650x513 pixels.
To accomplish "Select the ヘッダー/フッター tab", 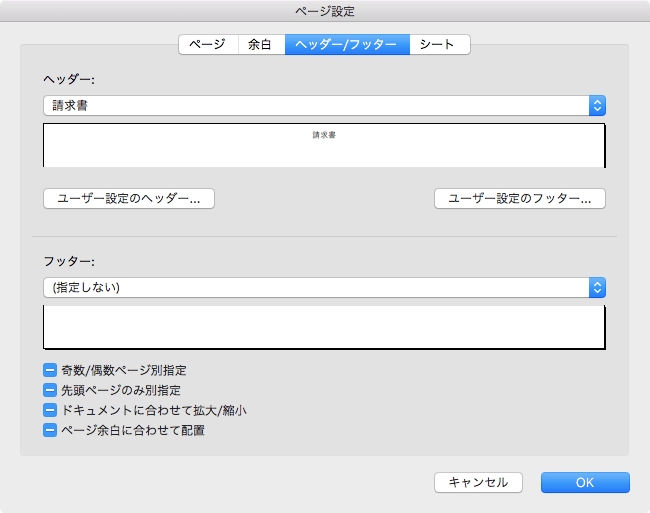I will (x=347, y=44).
